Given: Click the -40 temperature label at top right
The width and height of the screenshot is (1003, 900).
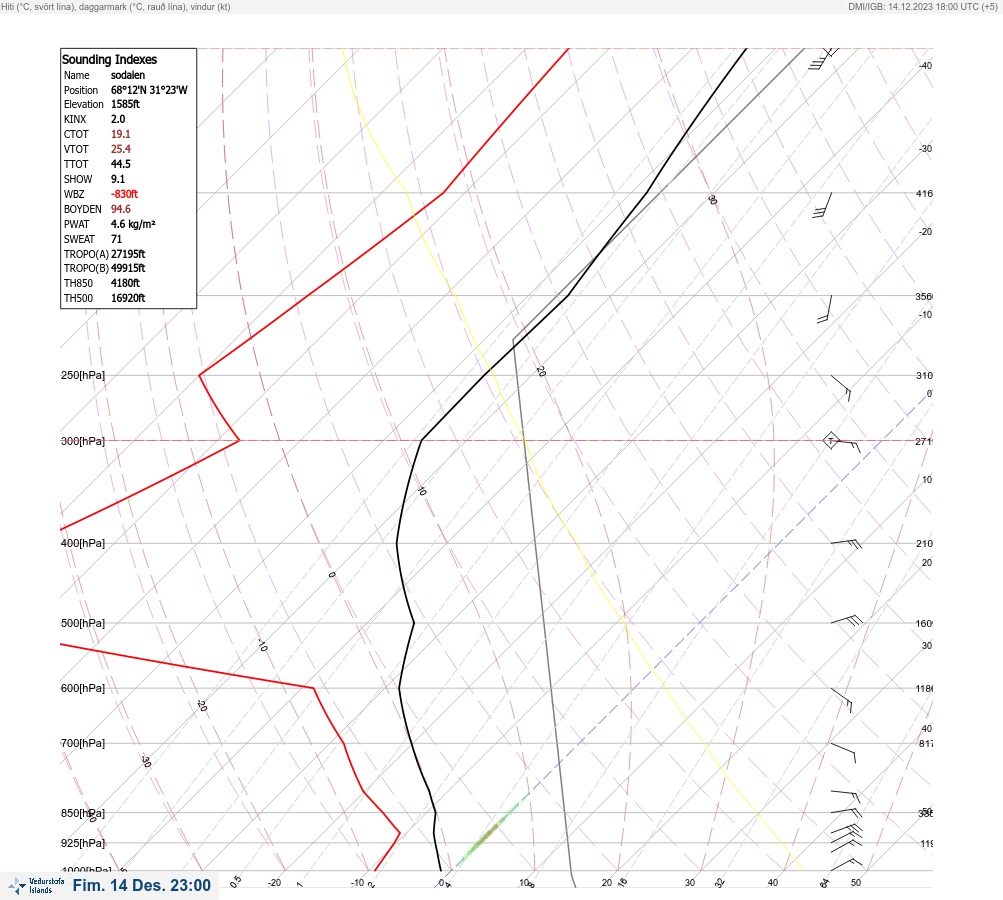Looking at the screenshot, I should coord(926,65).
